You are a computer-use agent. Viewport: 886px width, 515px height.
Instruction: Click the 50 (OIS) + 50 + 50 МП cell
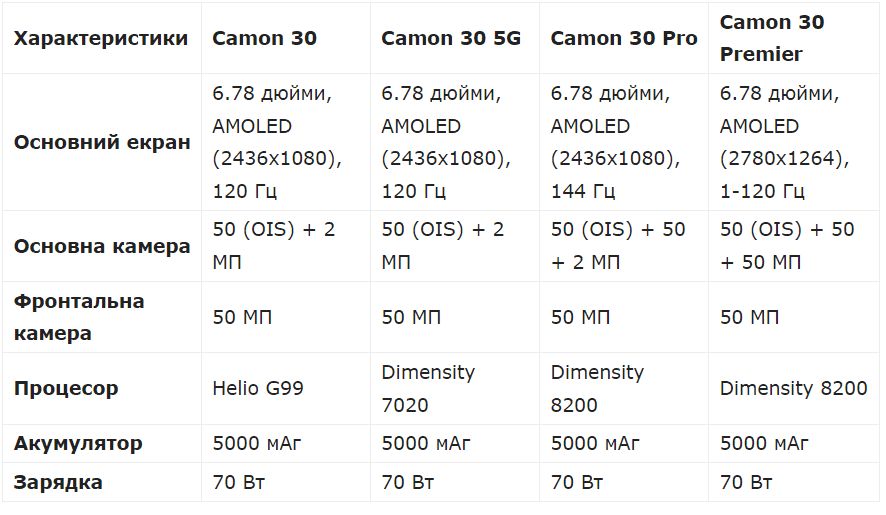point(787,246)
